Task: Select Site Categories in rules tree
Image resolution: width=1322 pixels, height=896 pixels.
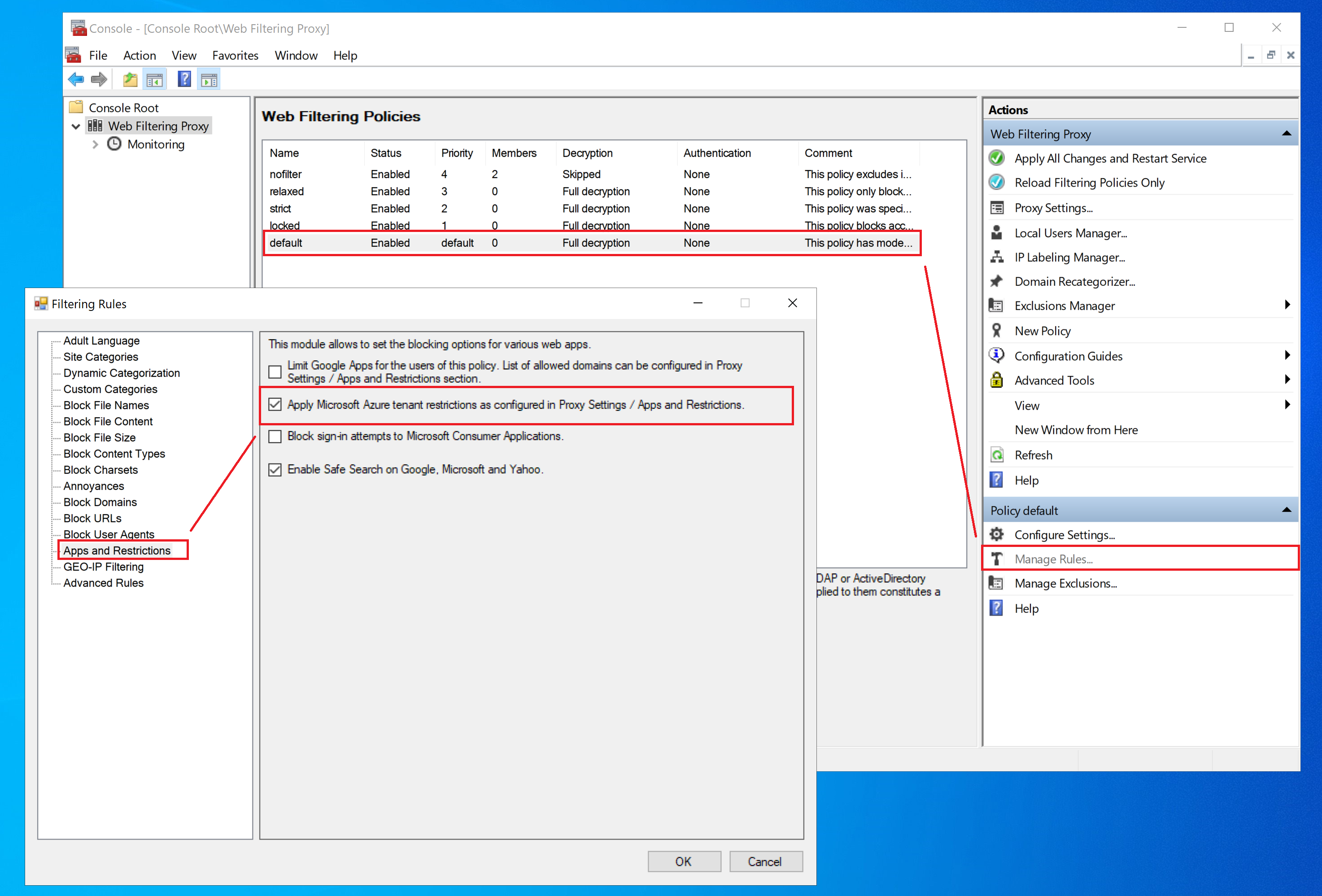Action: [x=100, y=357]
